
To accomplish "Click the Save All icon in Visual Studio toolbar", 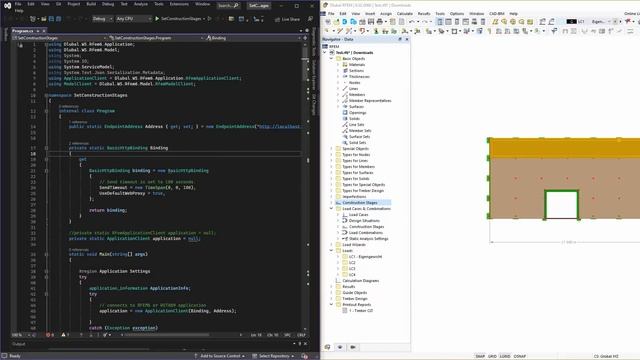I will 58,19.
